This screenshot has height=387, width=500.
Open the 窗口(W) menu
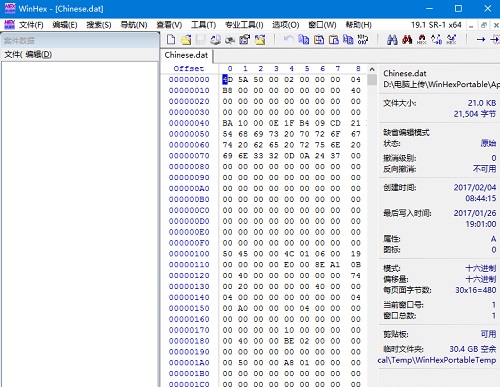(x=322, y=25)
